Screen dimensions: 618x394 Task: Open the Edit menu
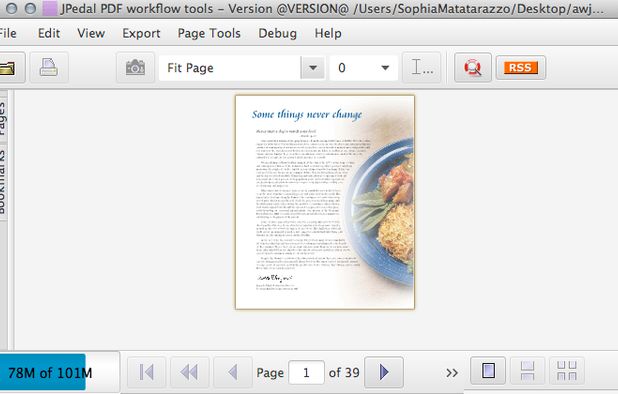(x=49, y=33)
